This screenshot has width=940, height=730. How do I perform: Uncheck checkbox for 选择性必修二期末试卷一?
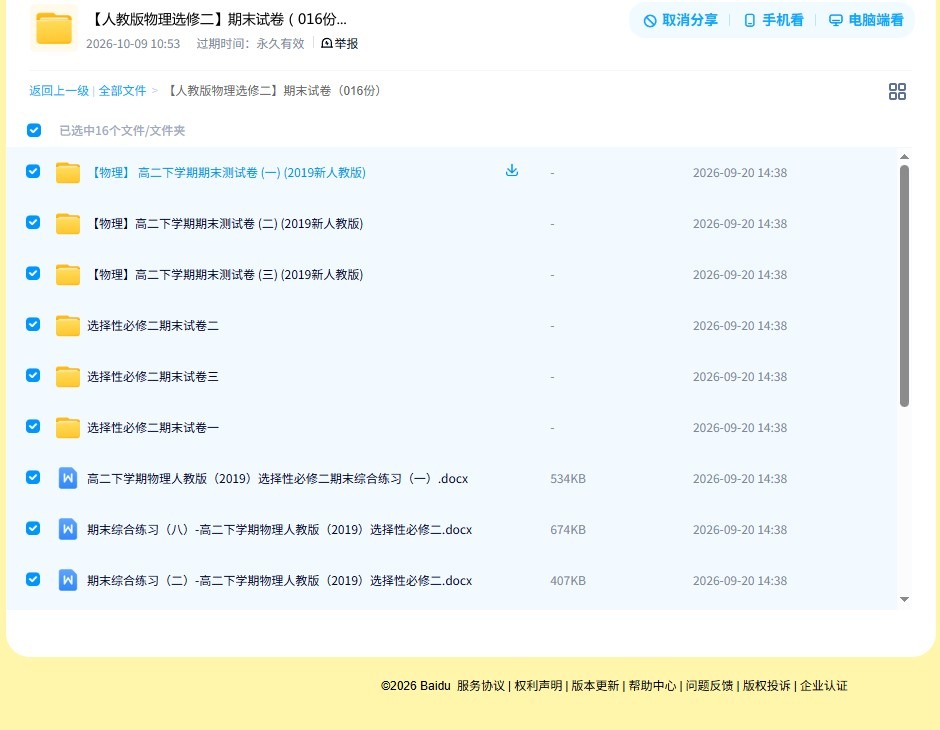(33, 426)
